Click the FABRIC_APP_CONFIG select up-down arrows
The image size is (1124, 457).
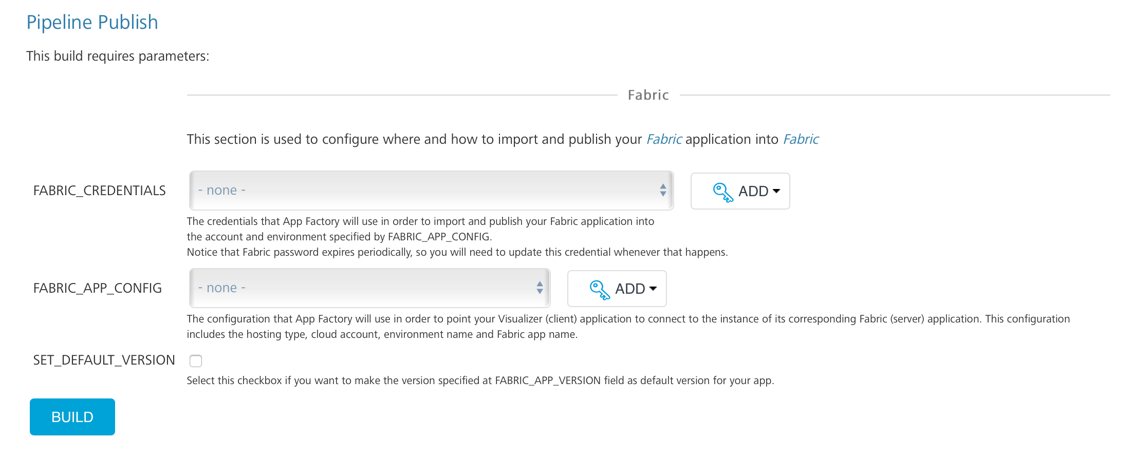[539, 288]
